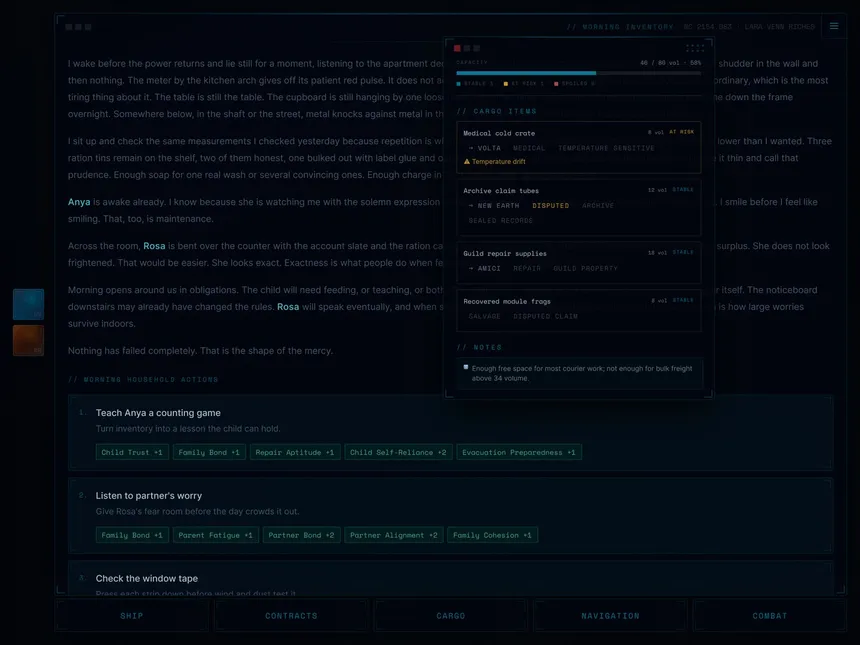Select the blue portrait thumbnail in the sidebar
The height and width of the screenshot is (645, 860).
click(x=29, y=304)
